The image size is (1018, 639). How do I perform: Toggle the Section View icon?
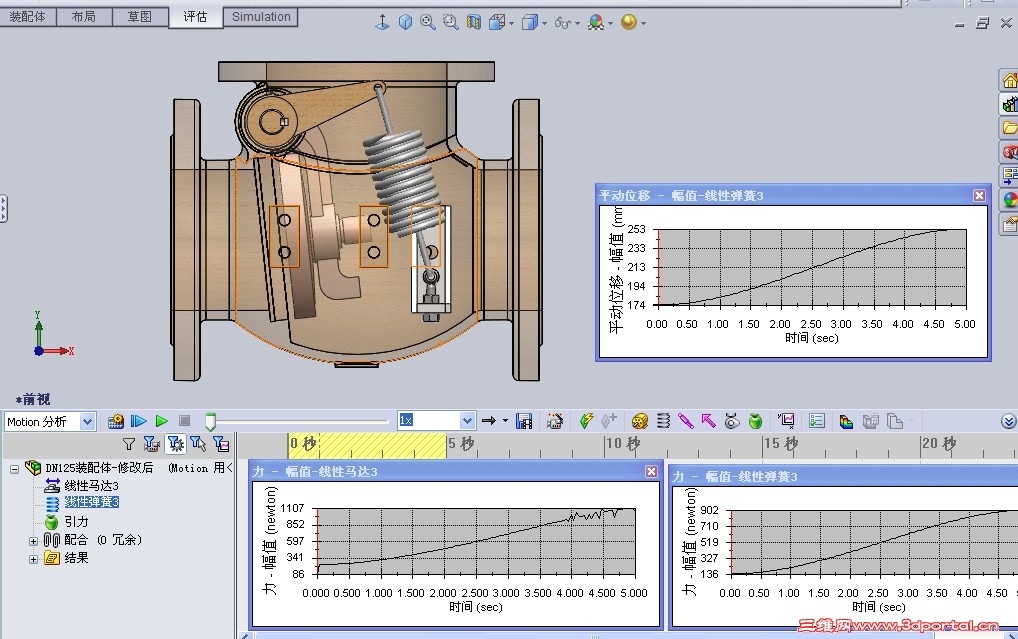474,22
